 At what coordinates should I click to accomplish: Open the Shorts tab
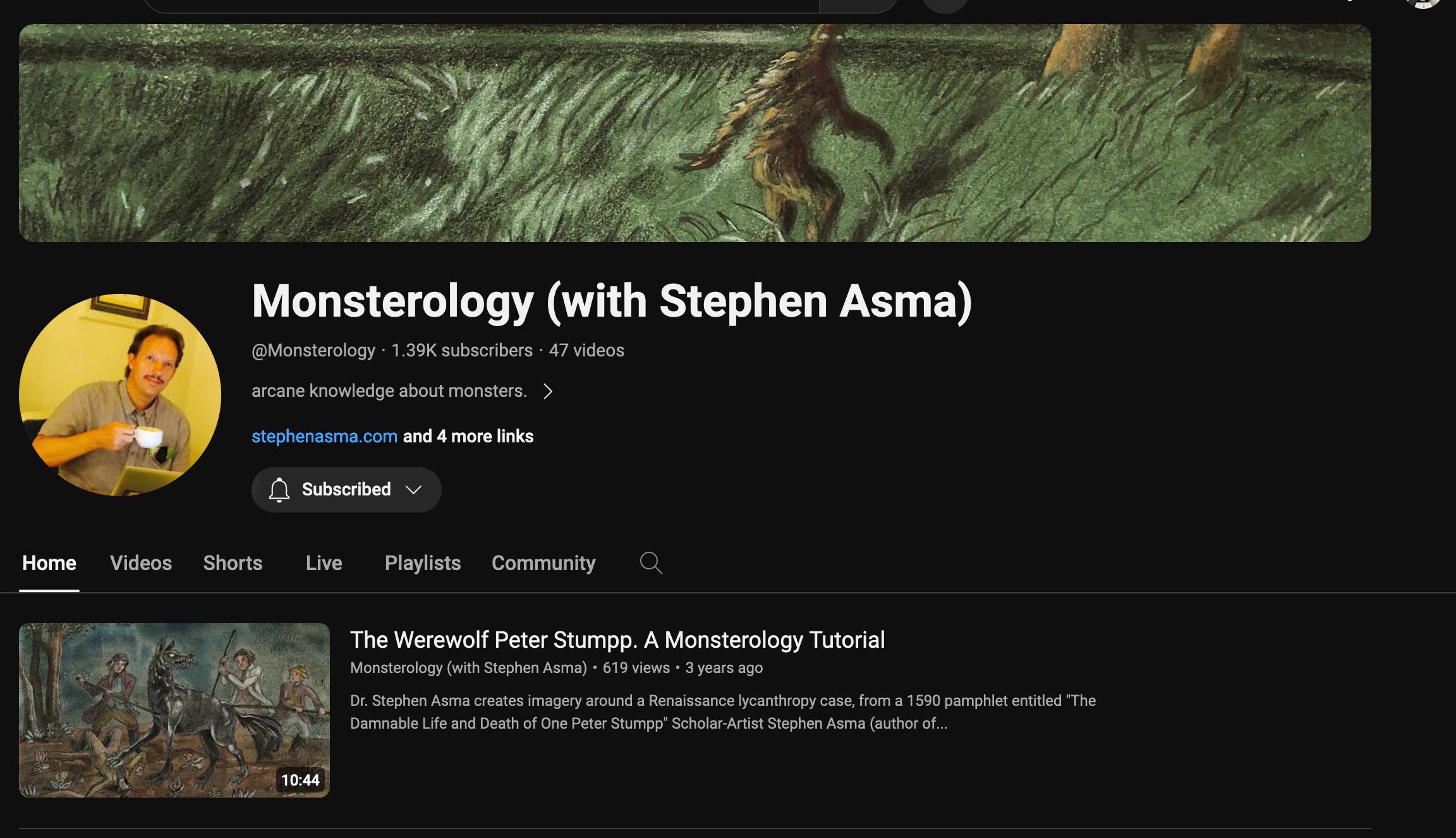pos(233,563)
